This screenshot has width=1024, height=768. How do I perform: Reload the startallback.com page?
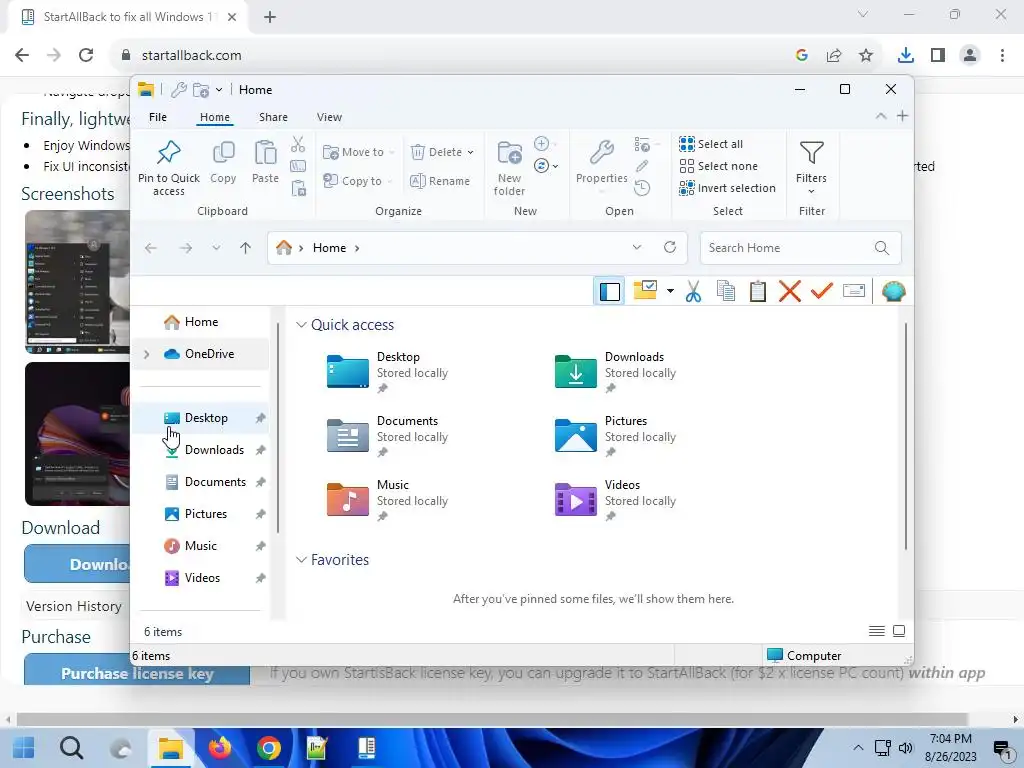click(86, 56)
